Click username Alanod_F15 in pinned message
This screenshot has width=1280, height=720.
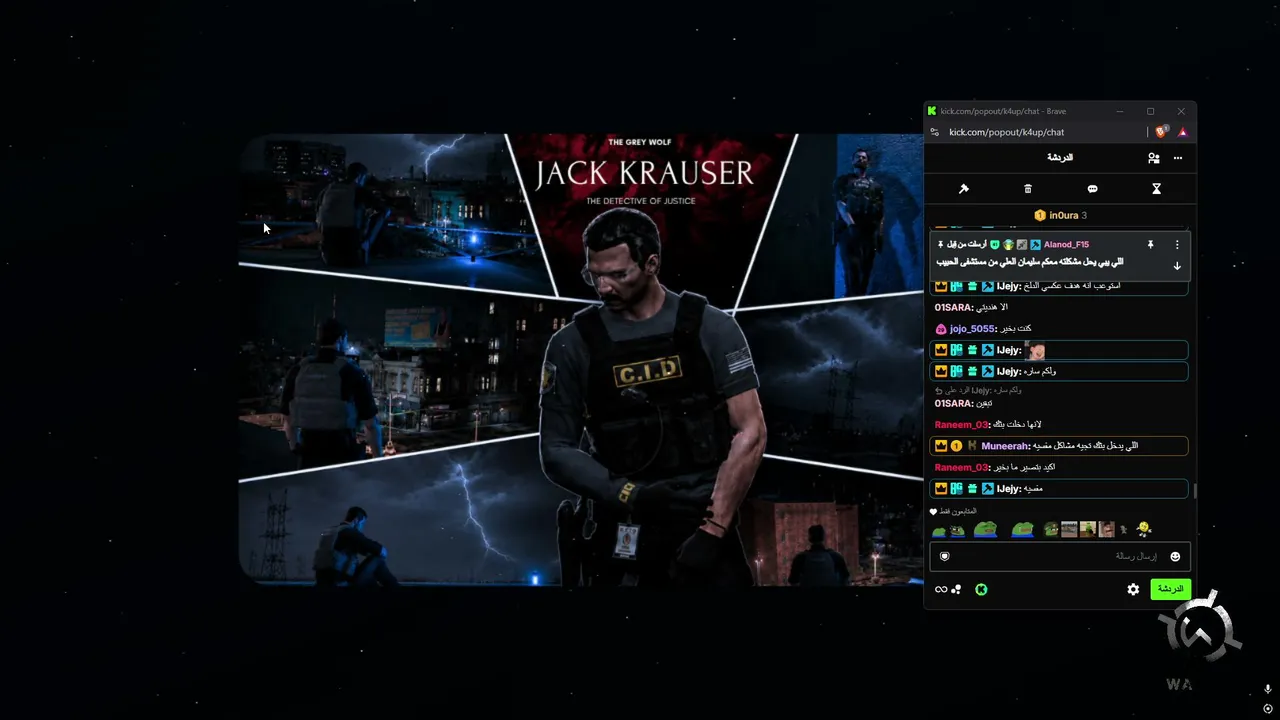click(x=1066, y=244)
